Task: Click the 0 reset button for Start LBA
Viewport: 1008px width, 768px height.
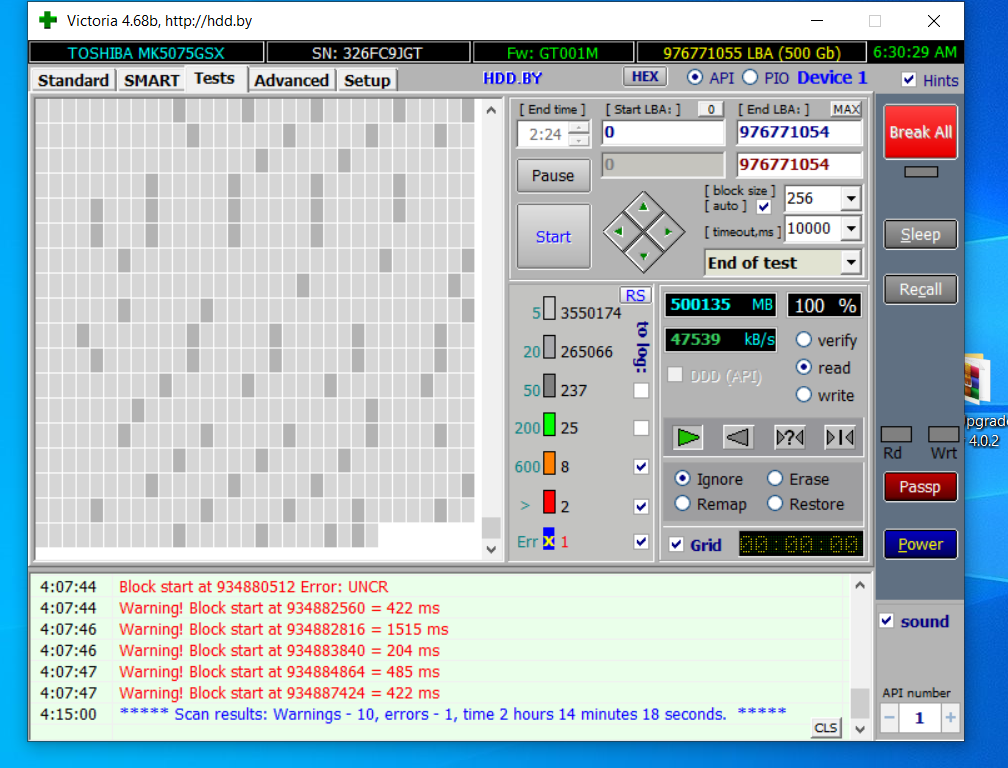Action: 711,109
